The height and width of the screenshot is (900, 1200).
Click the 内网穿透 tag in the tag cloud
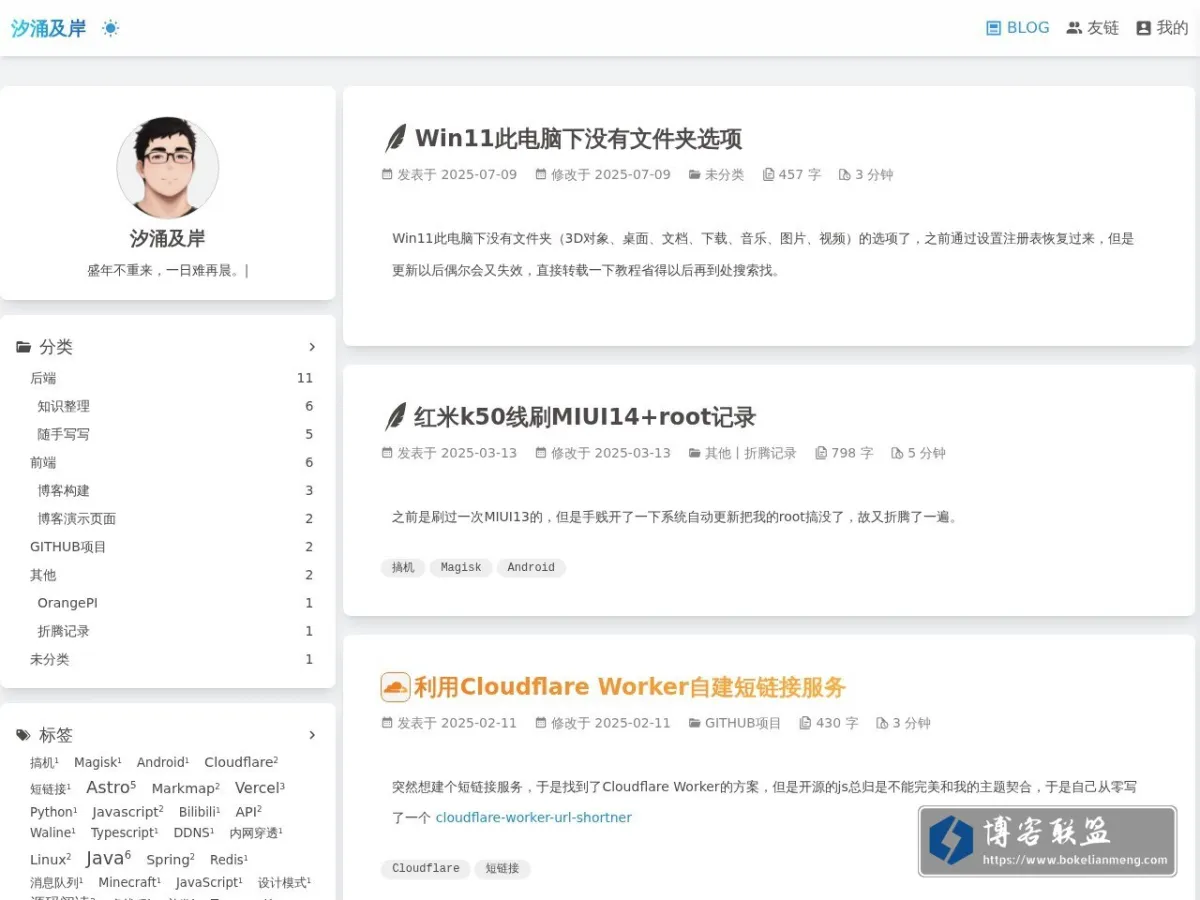click(256, 833)
